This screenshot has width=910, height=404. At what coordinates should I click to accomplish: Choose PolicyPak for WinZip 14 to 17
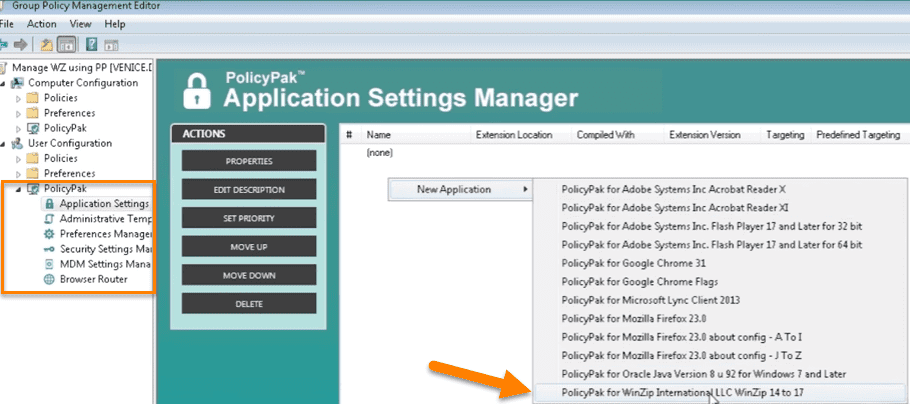(718, 392)
